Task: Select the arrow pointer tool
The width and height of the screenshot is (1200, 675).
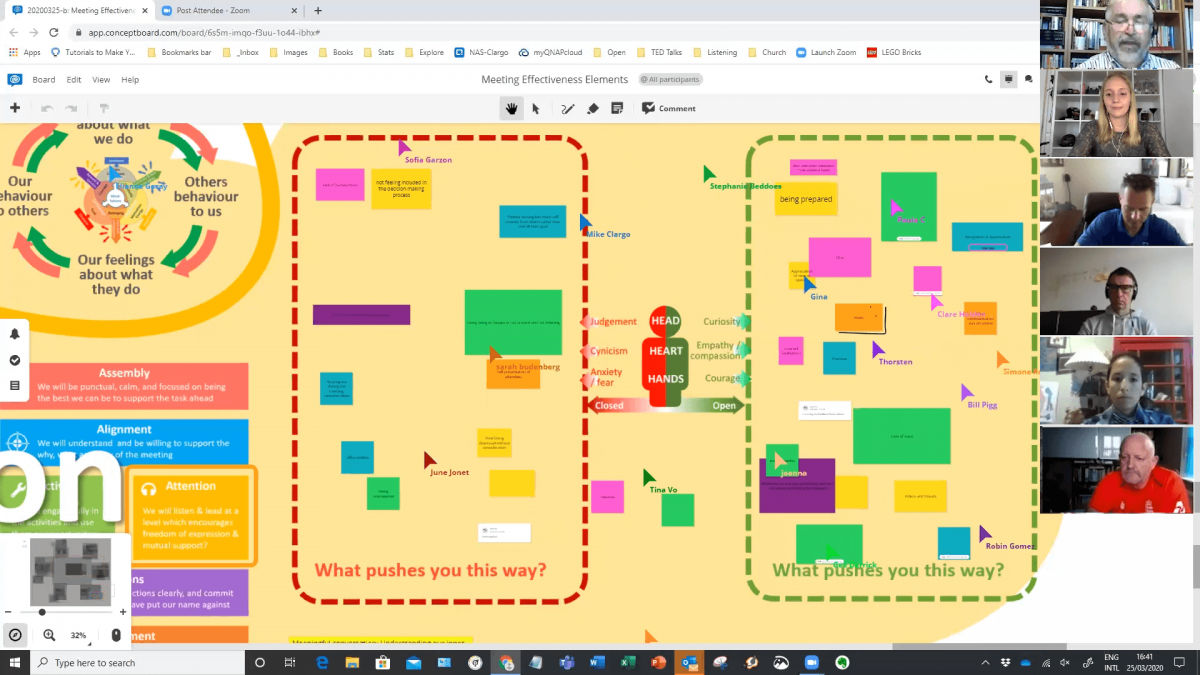Action: point(536,108)
